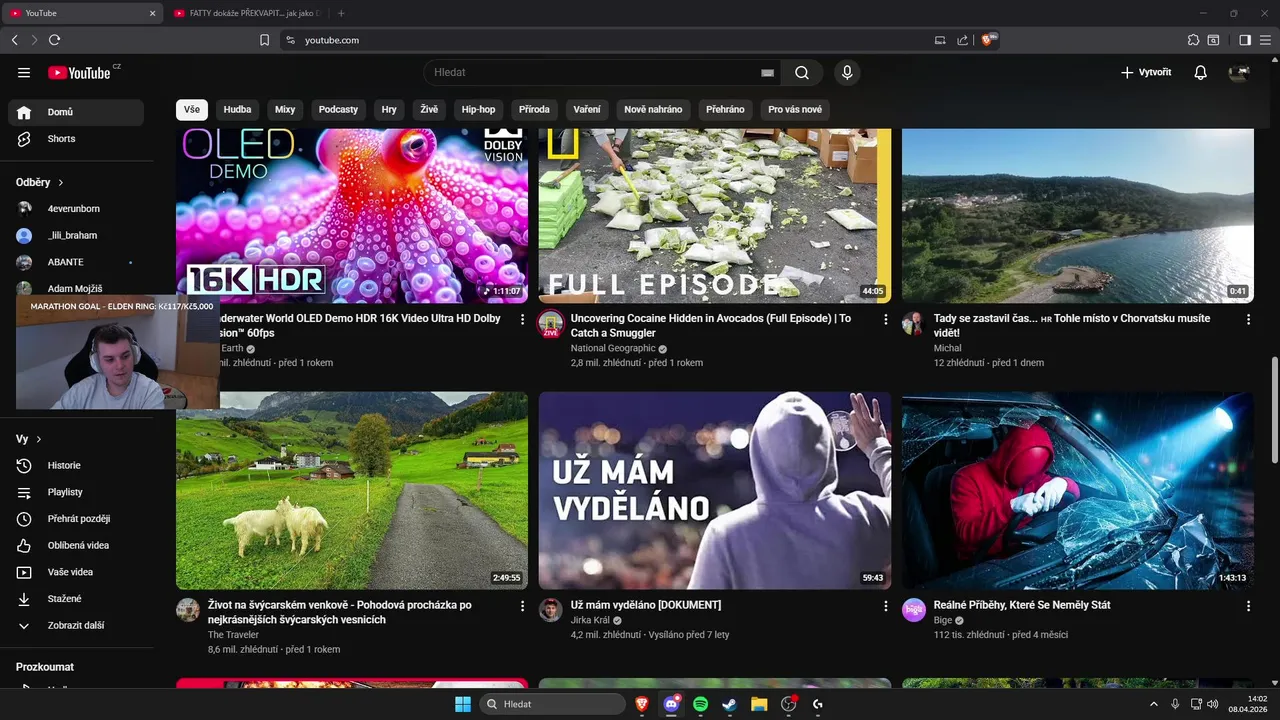Reload the page with browser refresh button

[54, 40]
